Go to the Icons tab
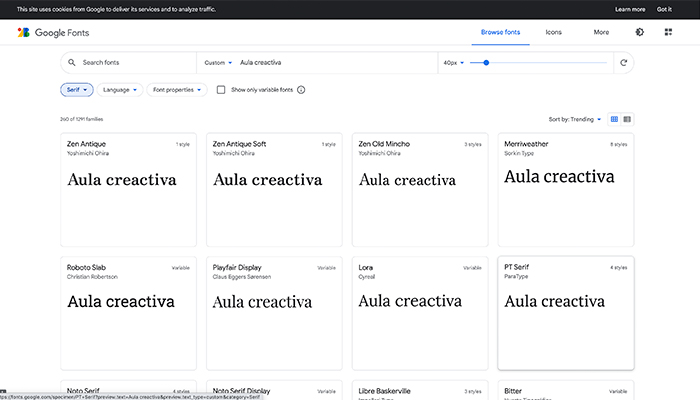The width and height of the screenshot is (700, 400). (554, 32)
